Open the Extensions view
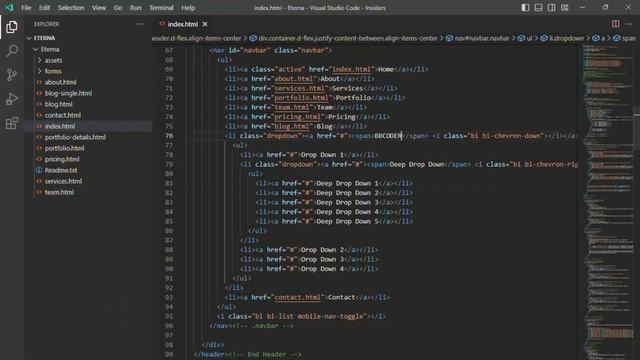The image size is (640, 360). coord(11,123)
